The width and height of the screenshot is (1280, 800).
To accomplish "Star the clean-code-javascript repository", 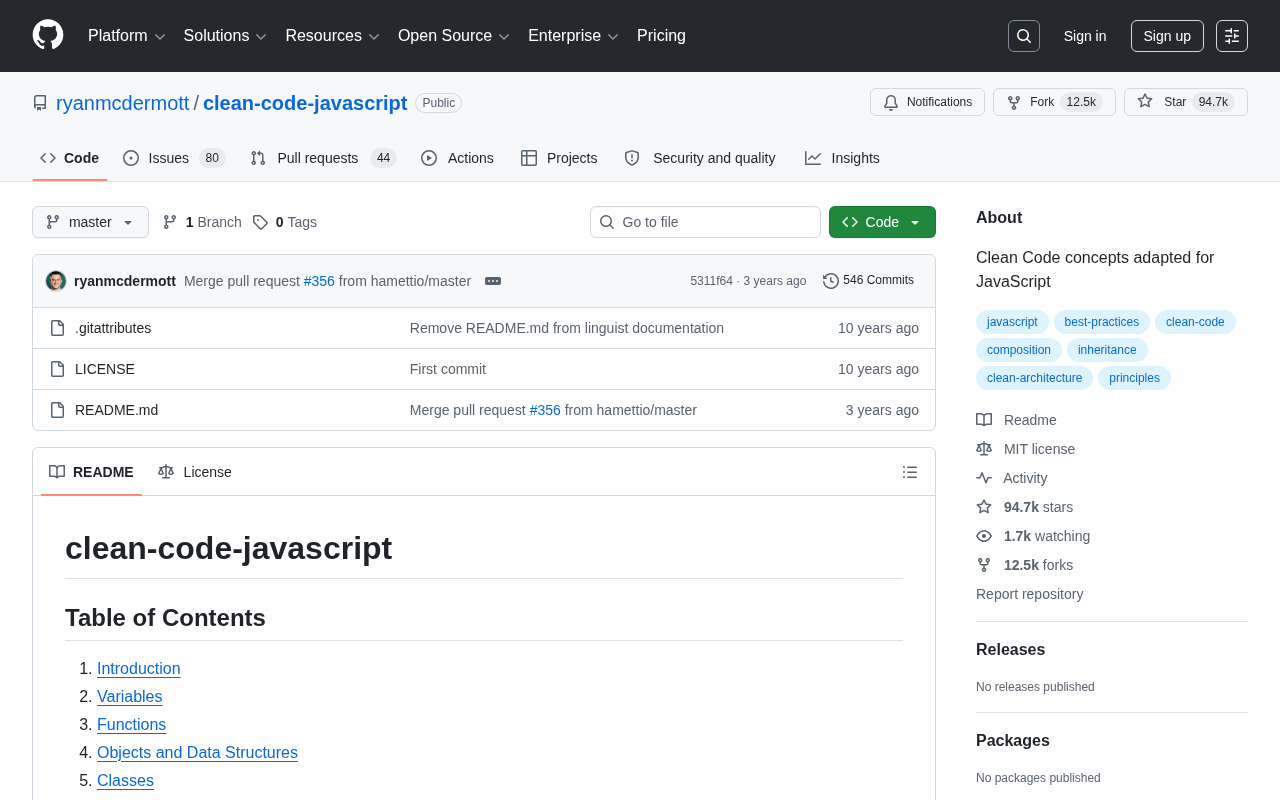I will pyautogui.click(x=1186, y=102).
